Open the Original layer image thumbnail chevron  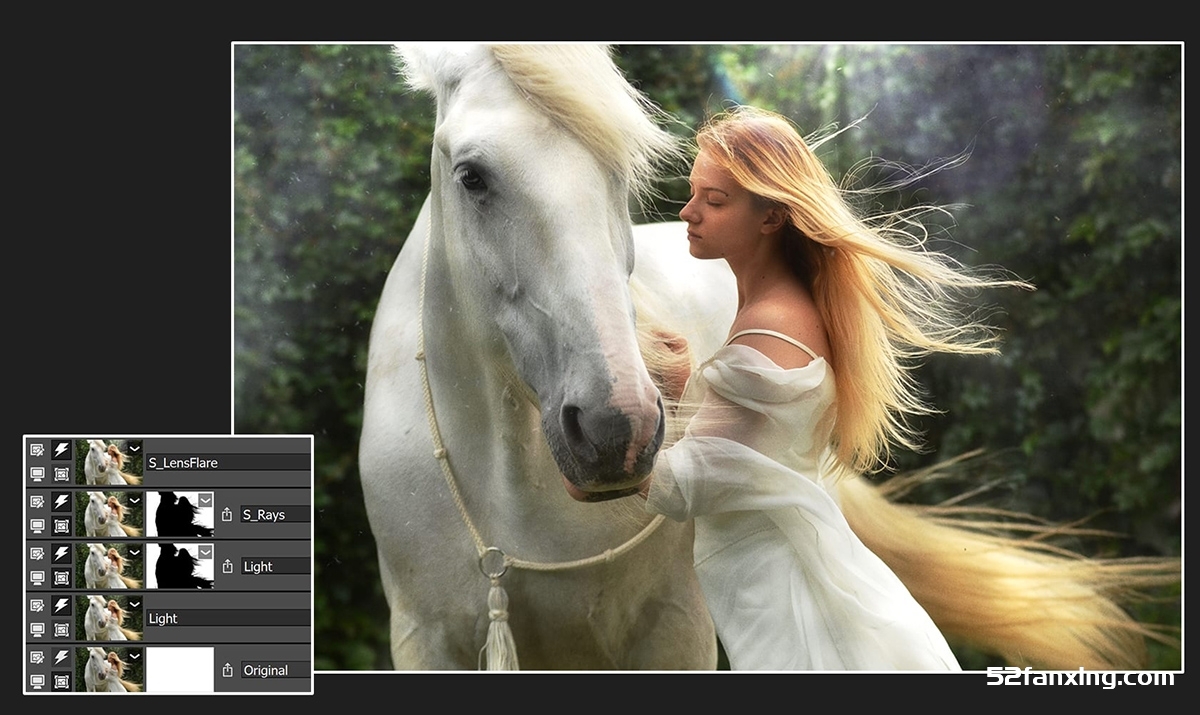(x=135, y=656)
